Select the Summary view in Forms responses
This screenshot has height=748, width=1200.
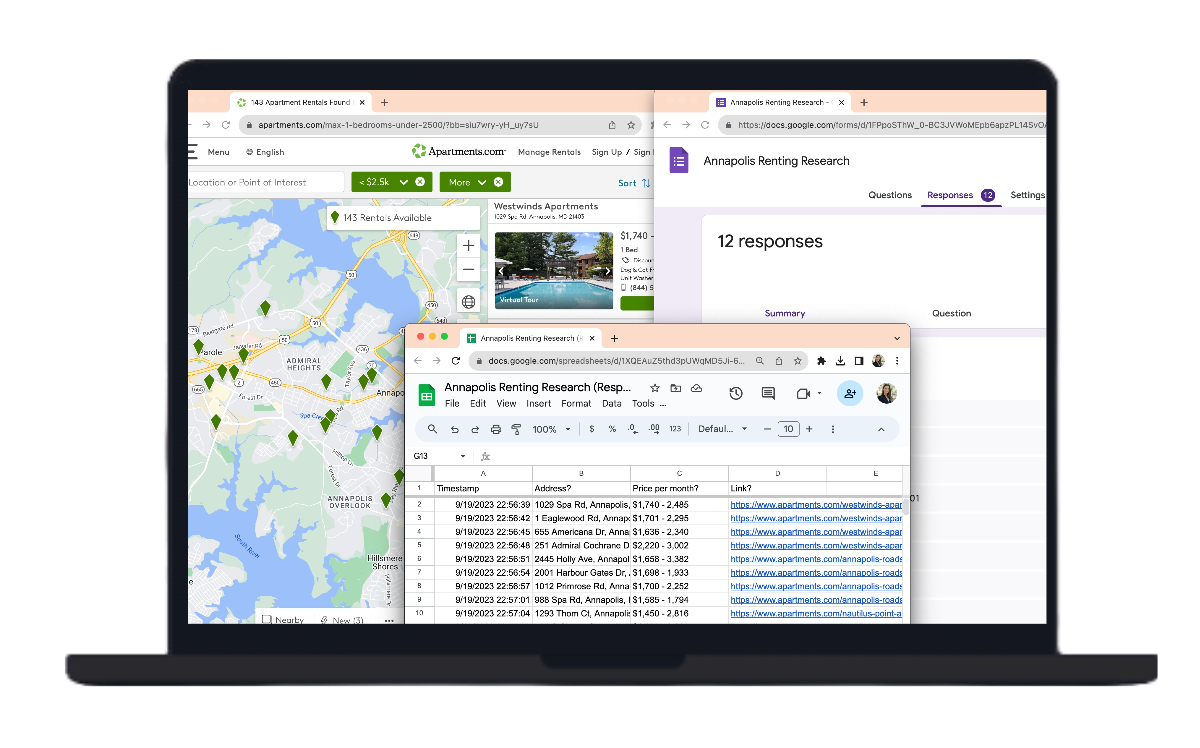point(785,313)
